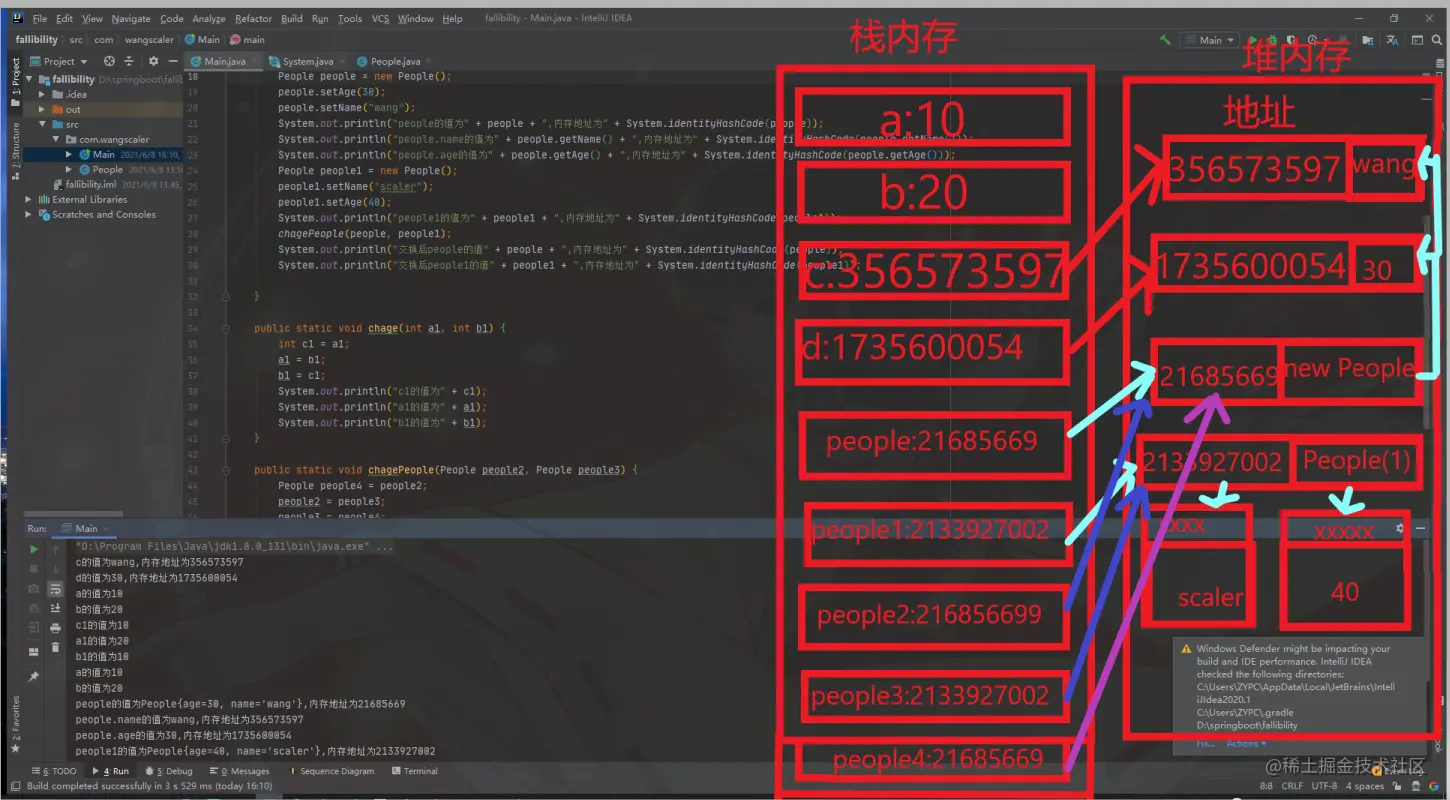Open the Edit menu
The height and width of the screenshot is (800, 1450).
pyautogui.click(x=64, y=18)
